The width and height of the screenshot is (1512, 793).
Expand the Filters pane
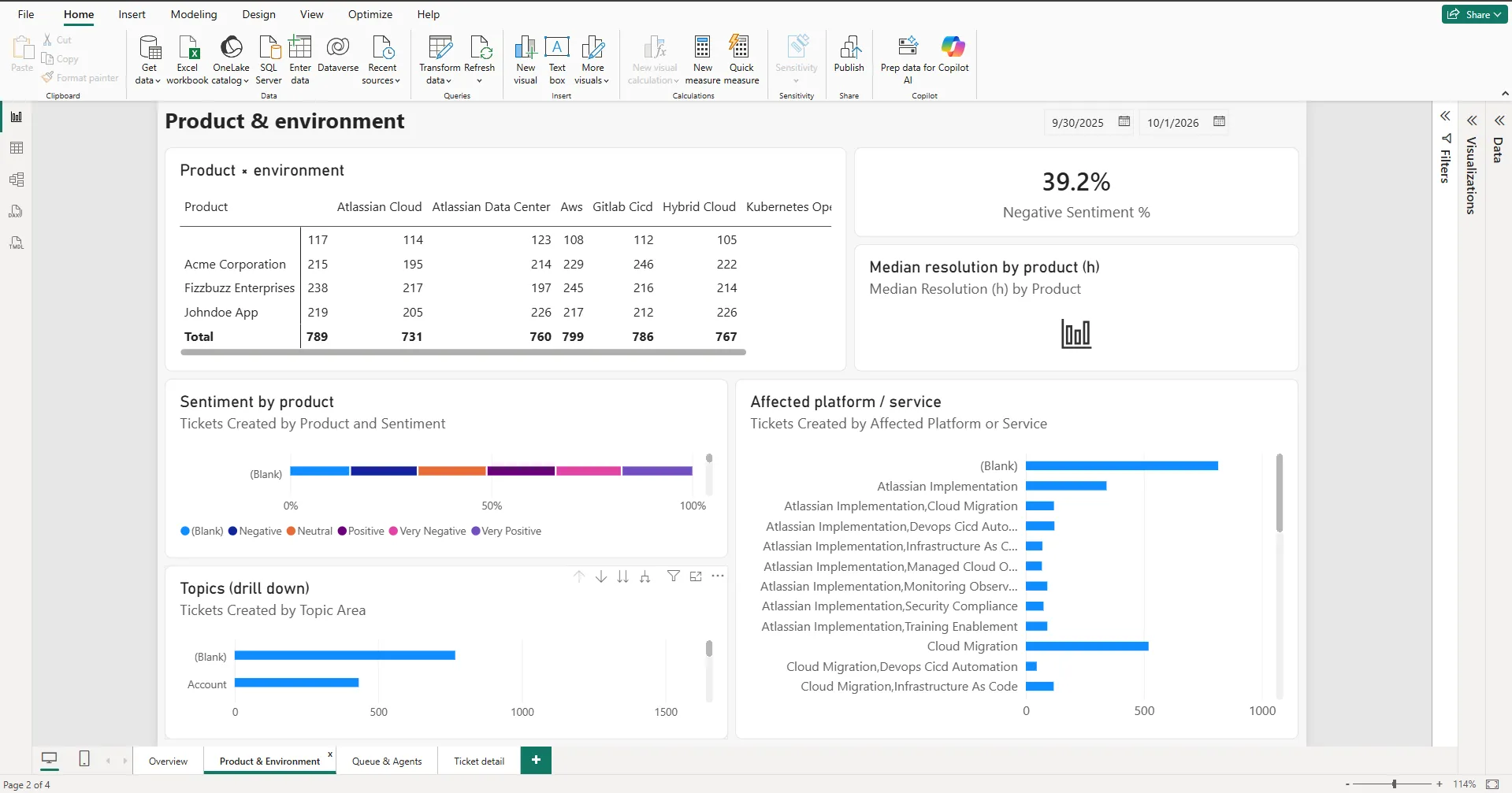tap(1445, 117)
